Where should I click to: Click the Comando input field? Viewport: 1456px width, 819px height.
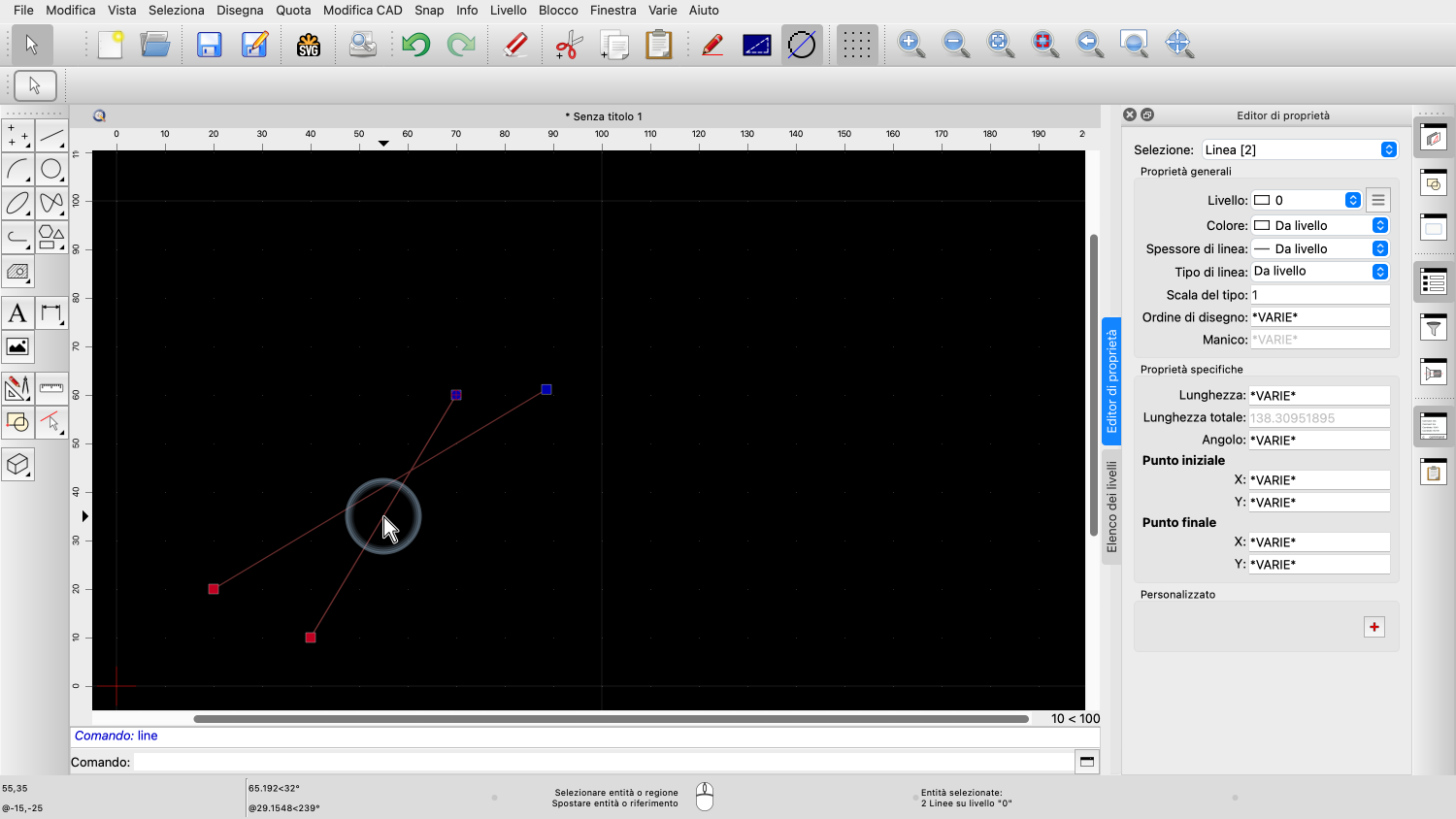602,762
